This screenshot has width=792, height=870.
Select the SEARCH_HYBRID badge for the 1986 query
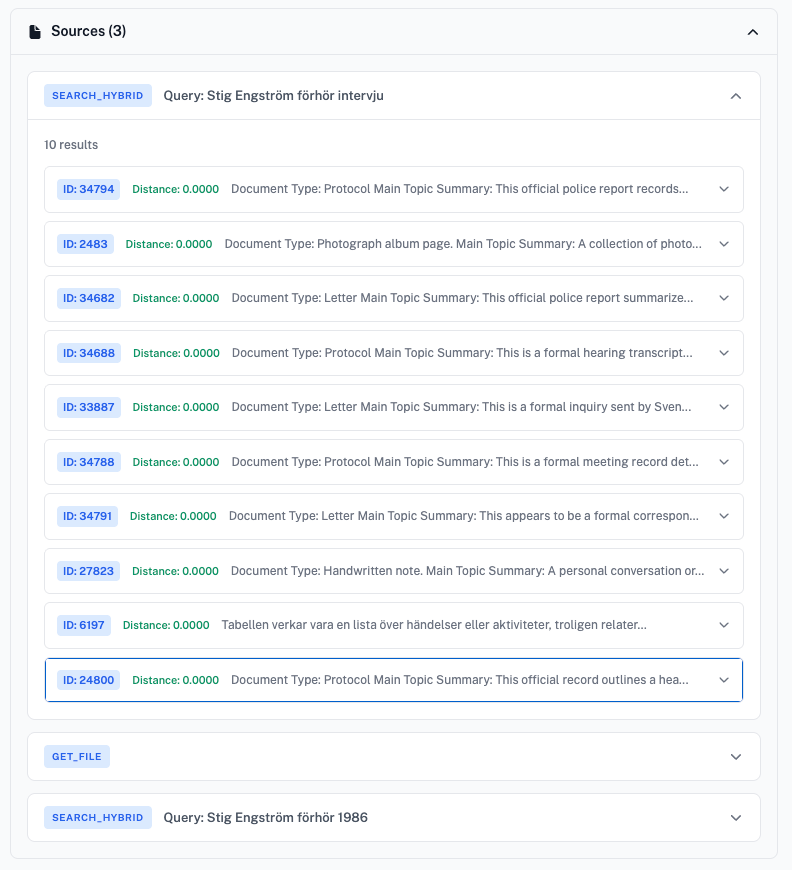(x=96, y=817)
